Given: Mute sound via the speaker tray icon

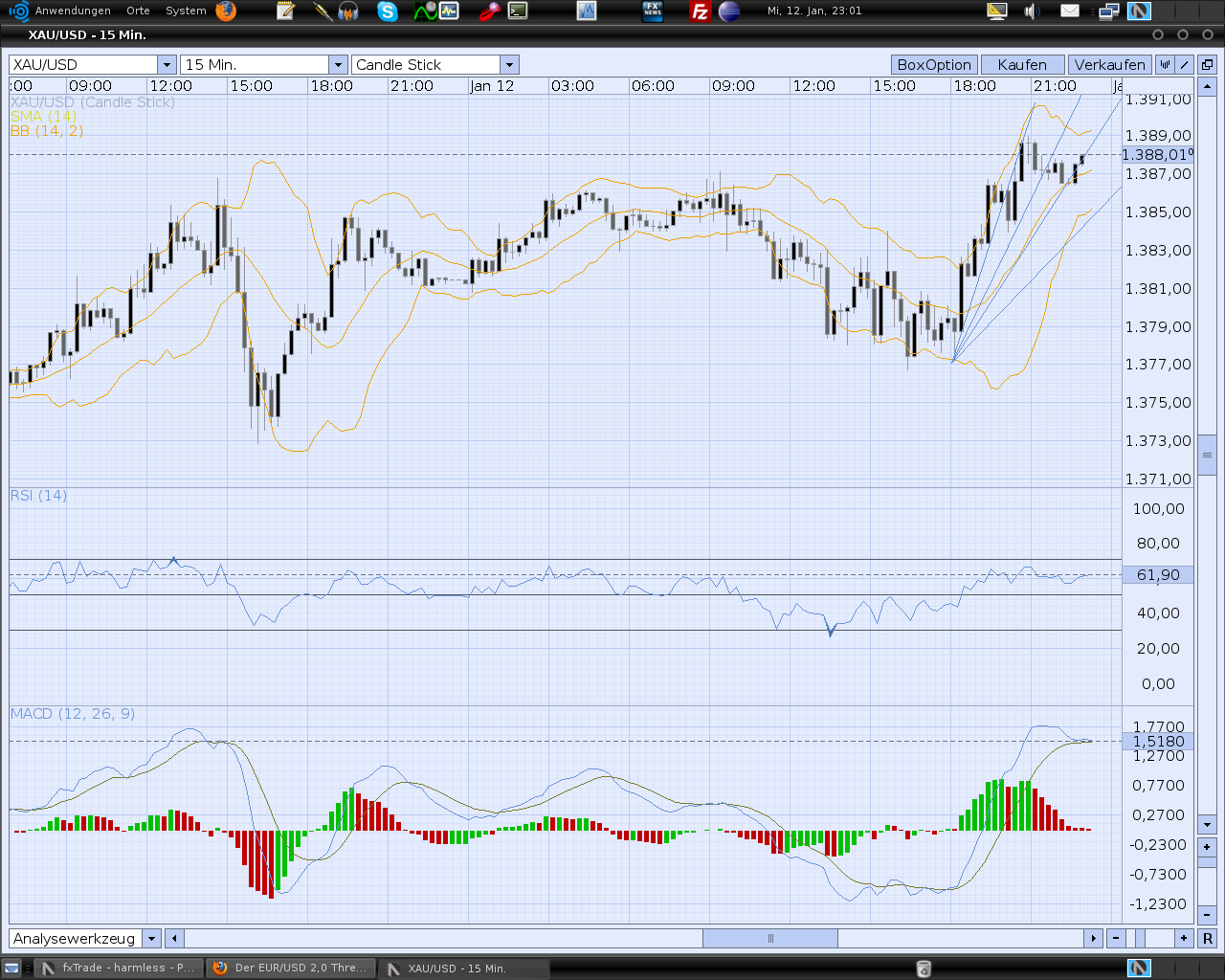Looking at the screenshot, I should (1030, 11).
